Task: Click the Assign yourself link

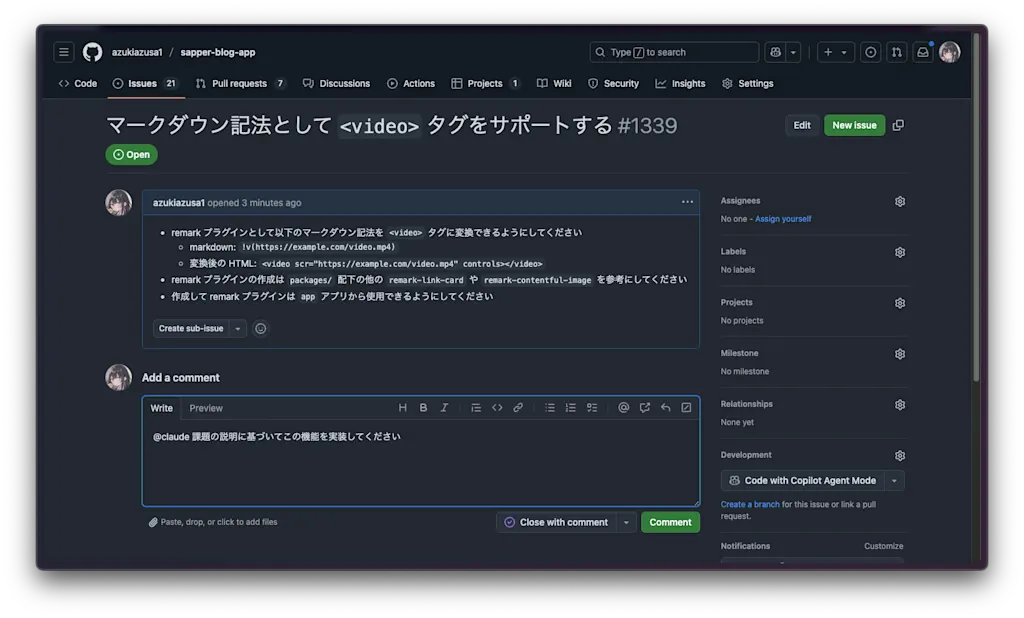Action: [783, 219]
